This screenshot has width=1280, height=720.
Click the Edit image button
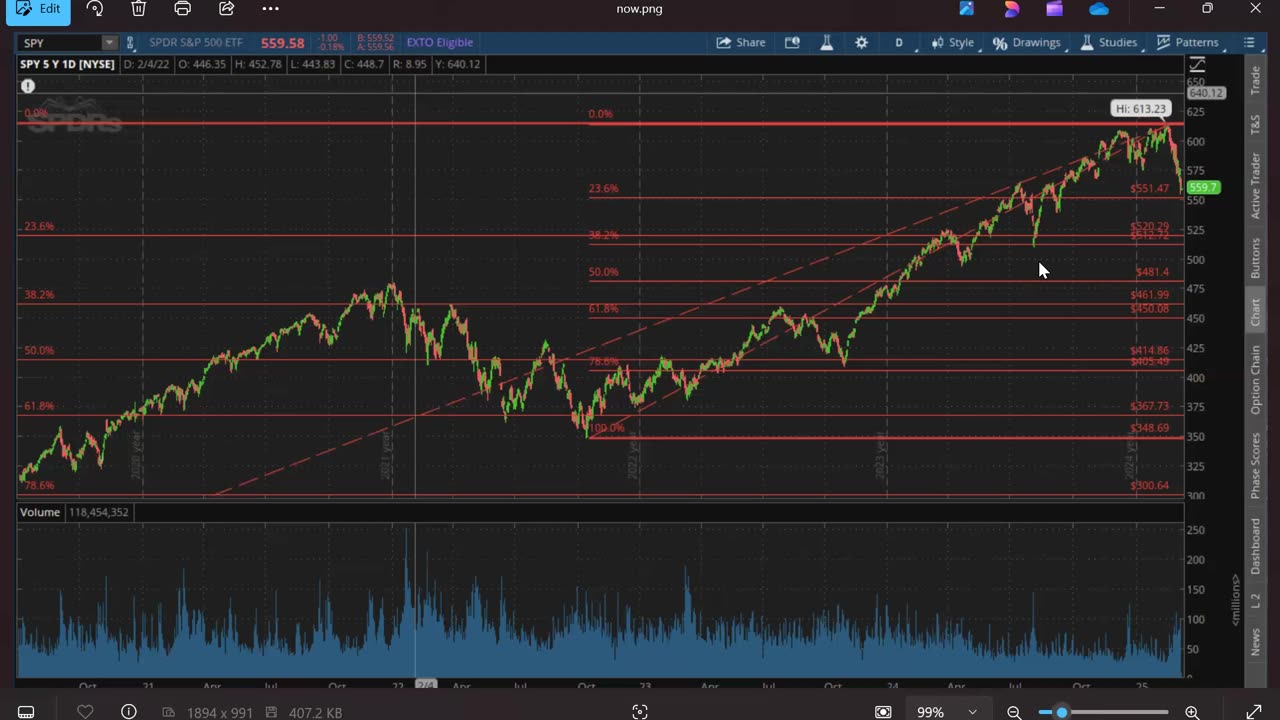tap(38, 9)
